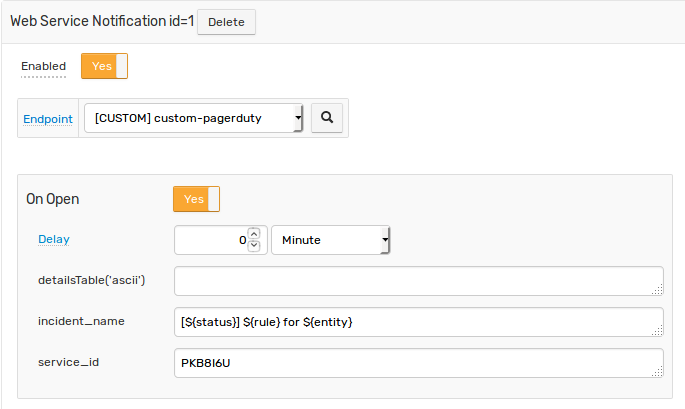This screenshot has height=409, width=685.
Task: Open the custom-pagerduty endpoint dropdown
Action: [x=194, y=118]
